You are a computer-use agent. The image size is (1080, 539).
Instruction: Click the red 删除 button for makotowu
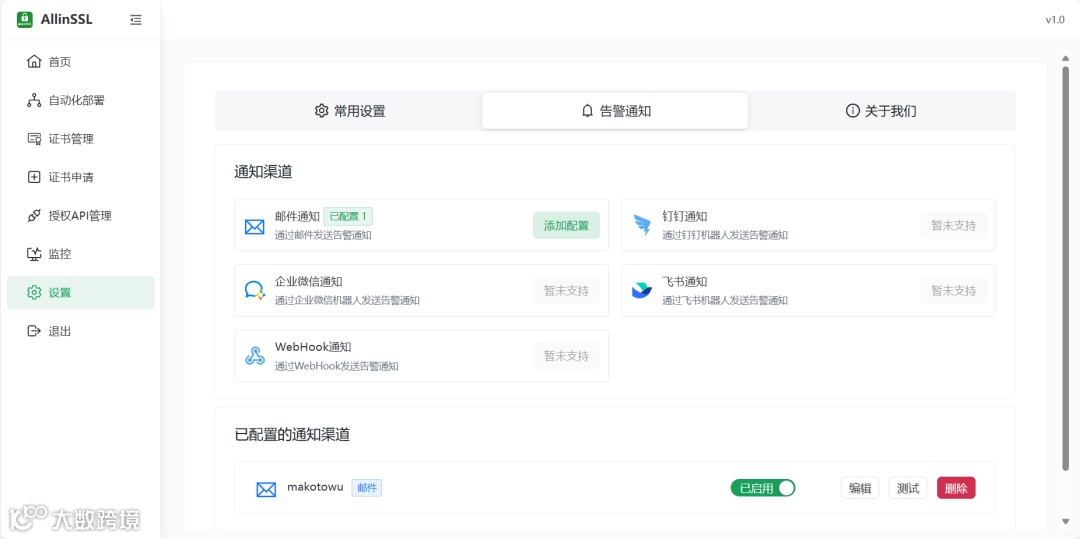point(956,488)
